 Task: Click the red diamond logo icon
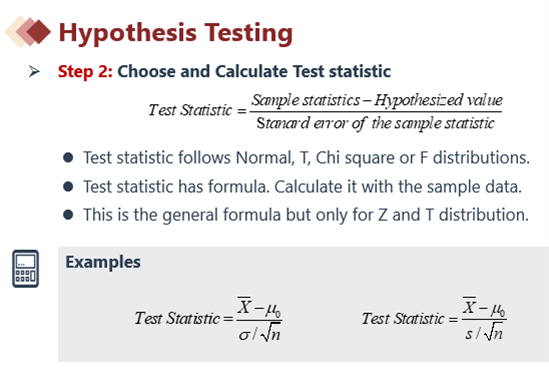click(39, 32)
